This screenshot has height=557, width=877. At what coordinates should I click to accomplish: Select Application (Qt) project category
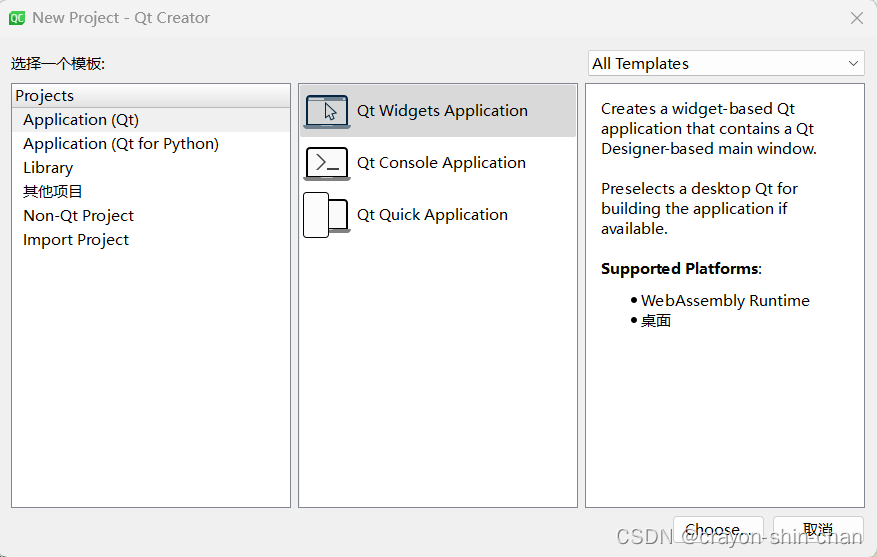[81, 120]
